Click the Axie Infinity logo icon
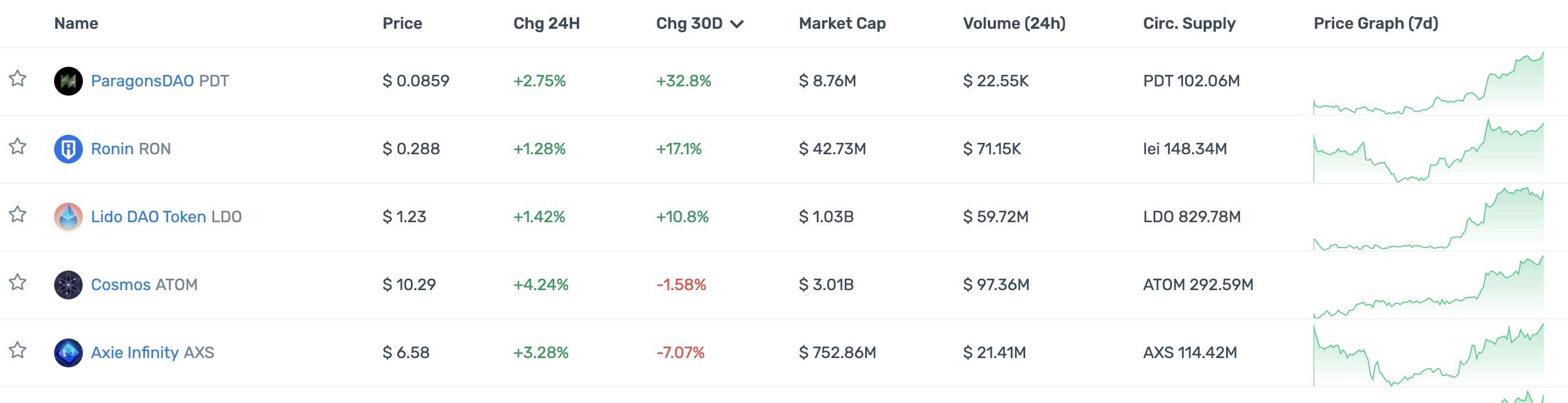The width and height of the screenshot is (1568, 403). tap(68, 353)
